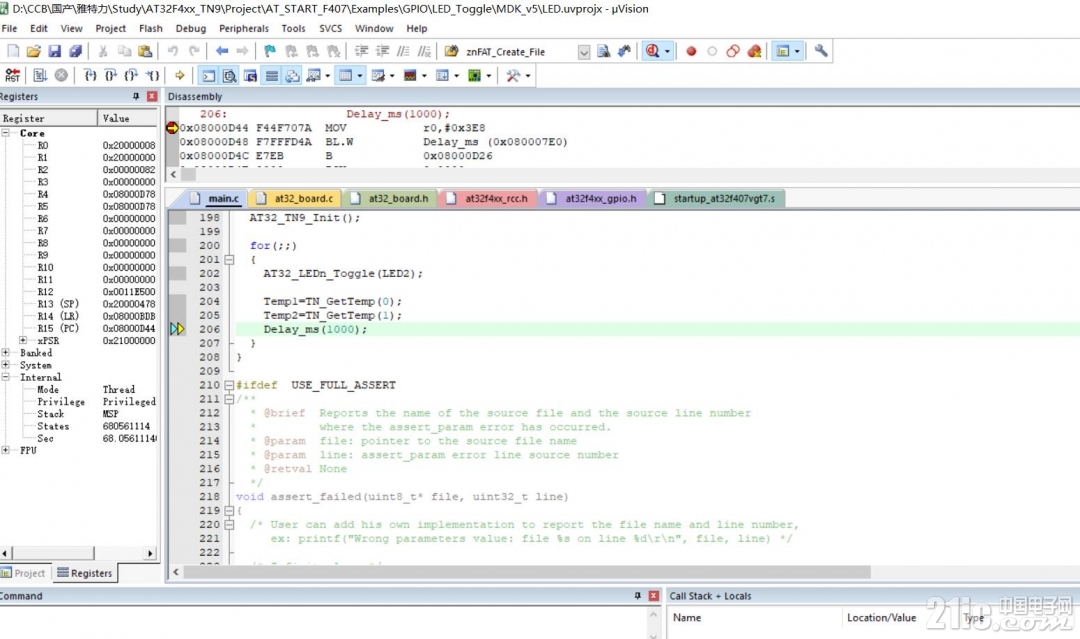The width and height of the screenshot is (1080, 639).
Task: Close the Command panel
Action: [x=654, y=596]
